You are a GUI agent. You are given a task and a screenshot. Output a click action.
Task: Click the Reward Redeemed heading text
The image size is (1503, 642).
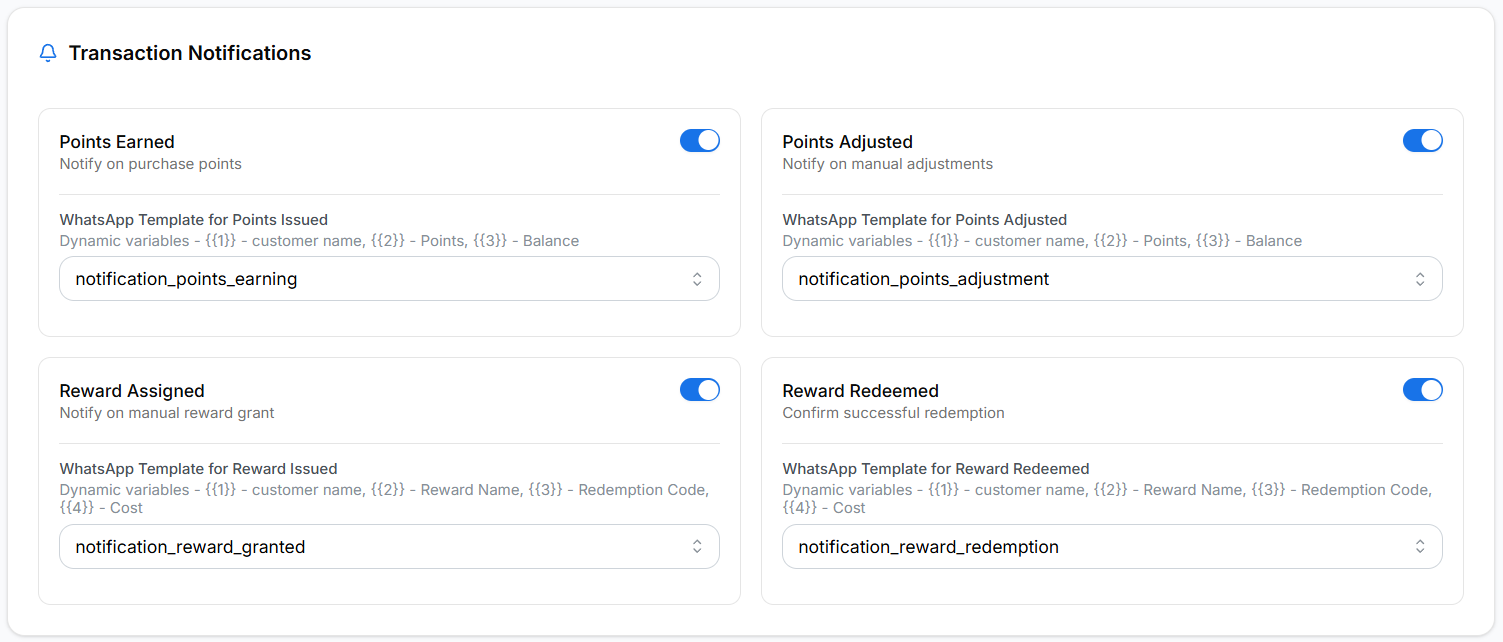click(859, 391)
